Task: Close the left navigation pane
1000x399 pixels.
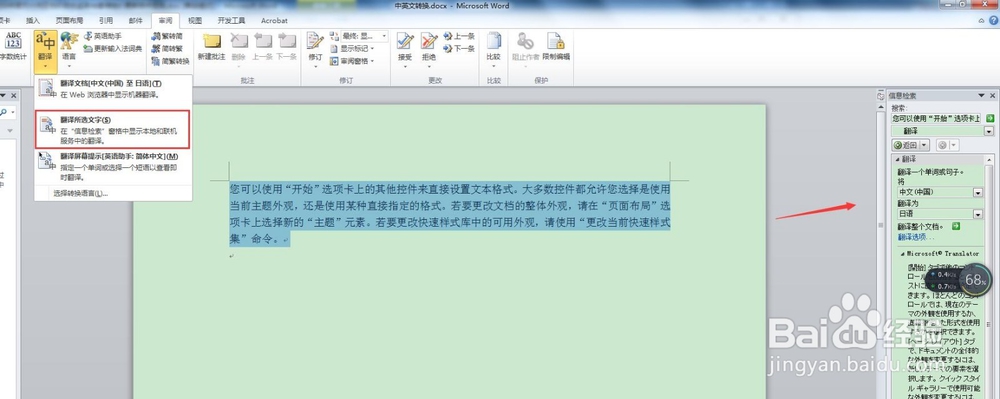Action: click(x=13, y=96)
